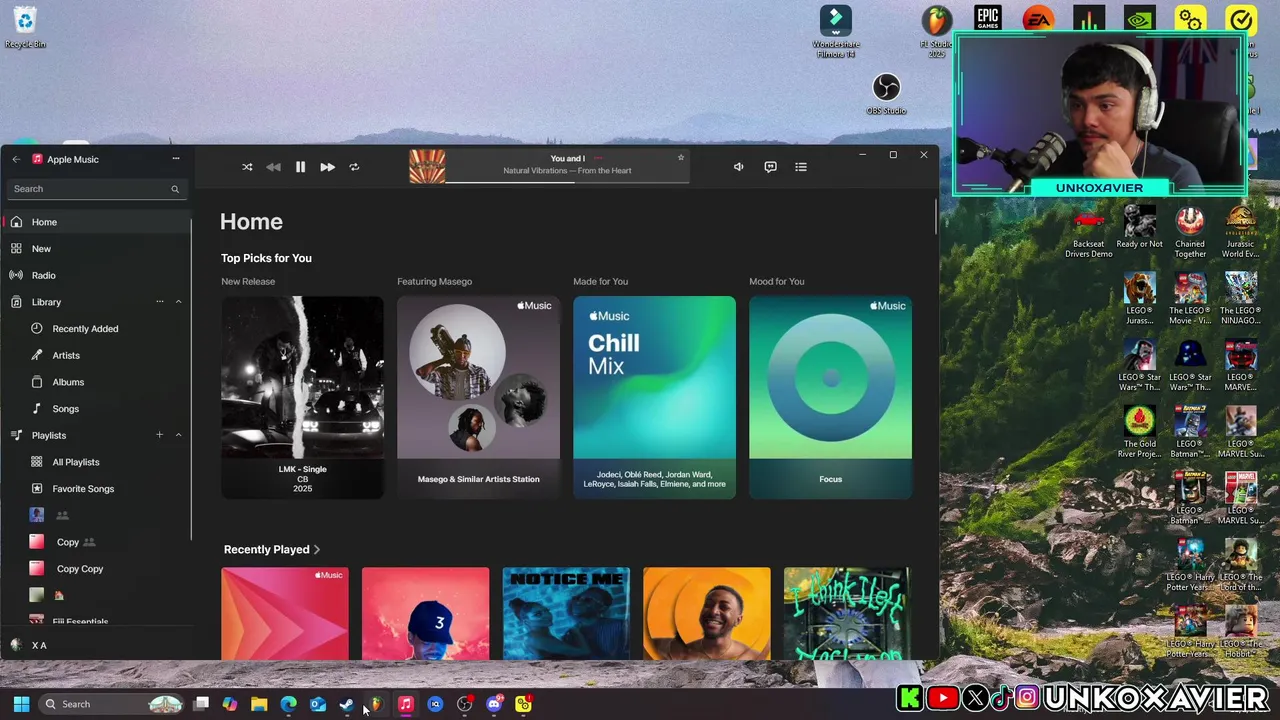This screenshot has height=720, width=1280.
Task: Go back using the back arrow
Action: coord(16,159)
